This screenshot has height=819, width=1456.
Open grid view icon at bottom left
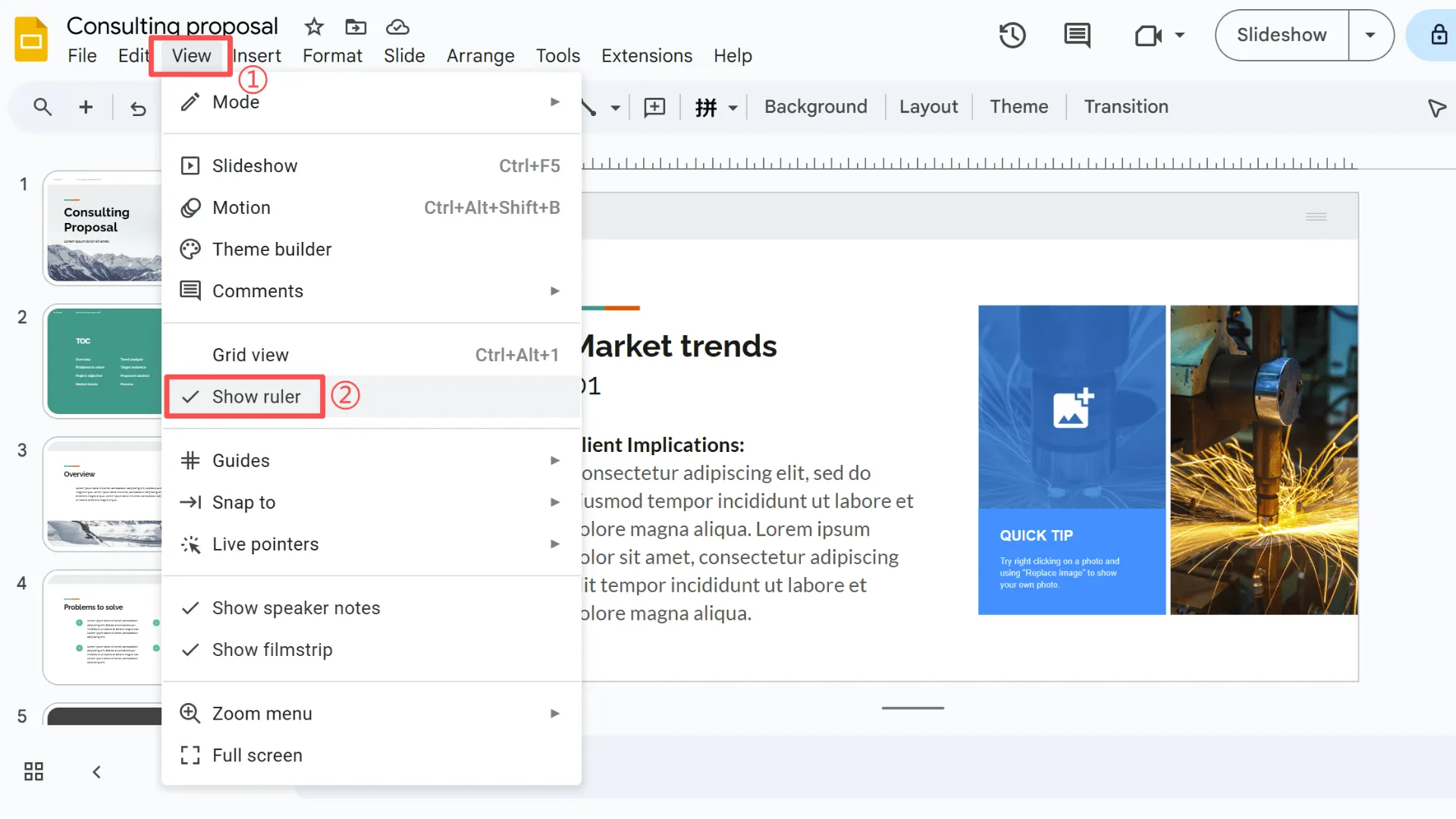(x=33, y=771)
